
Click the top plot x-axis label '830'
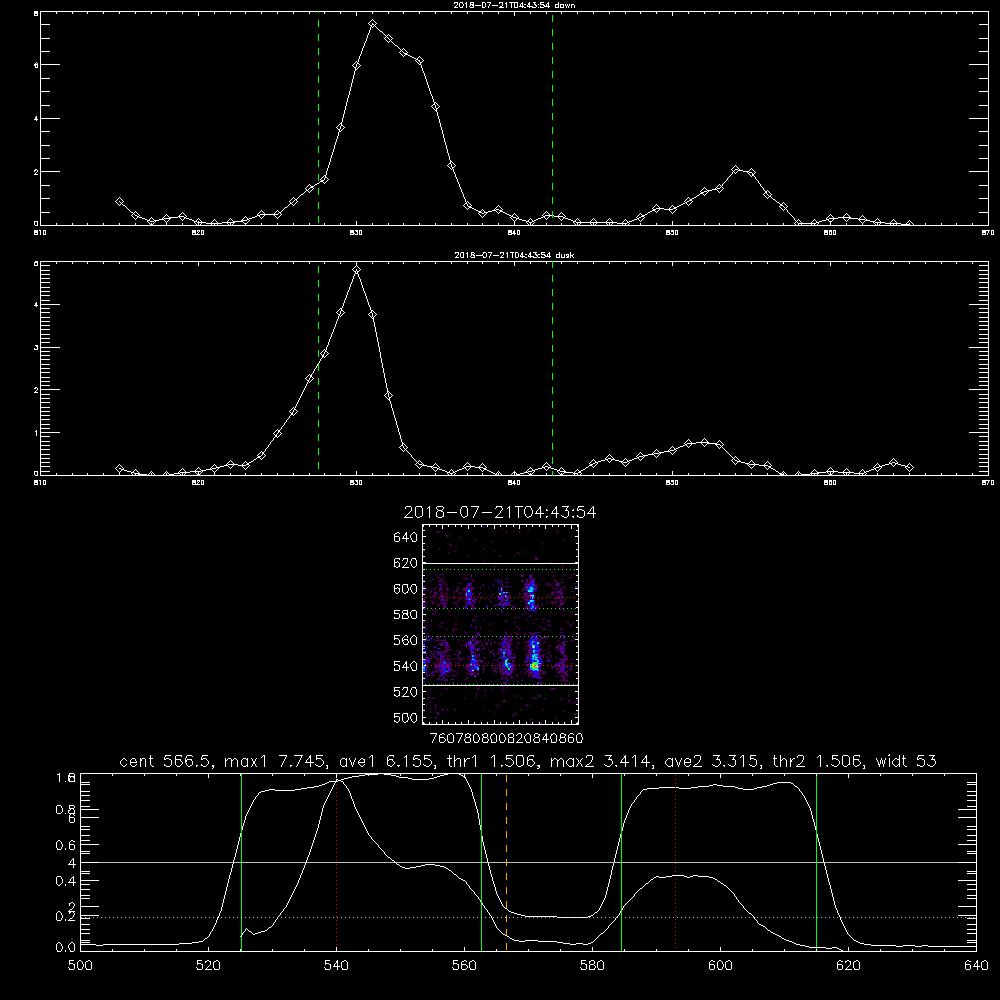tap(356, 233)
